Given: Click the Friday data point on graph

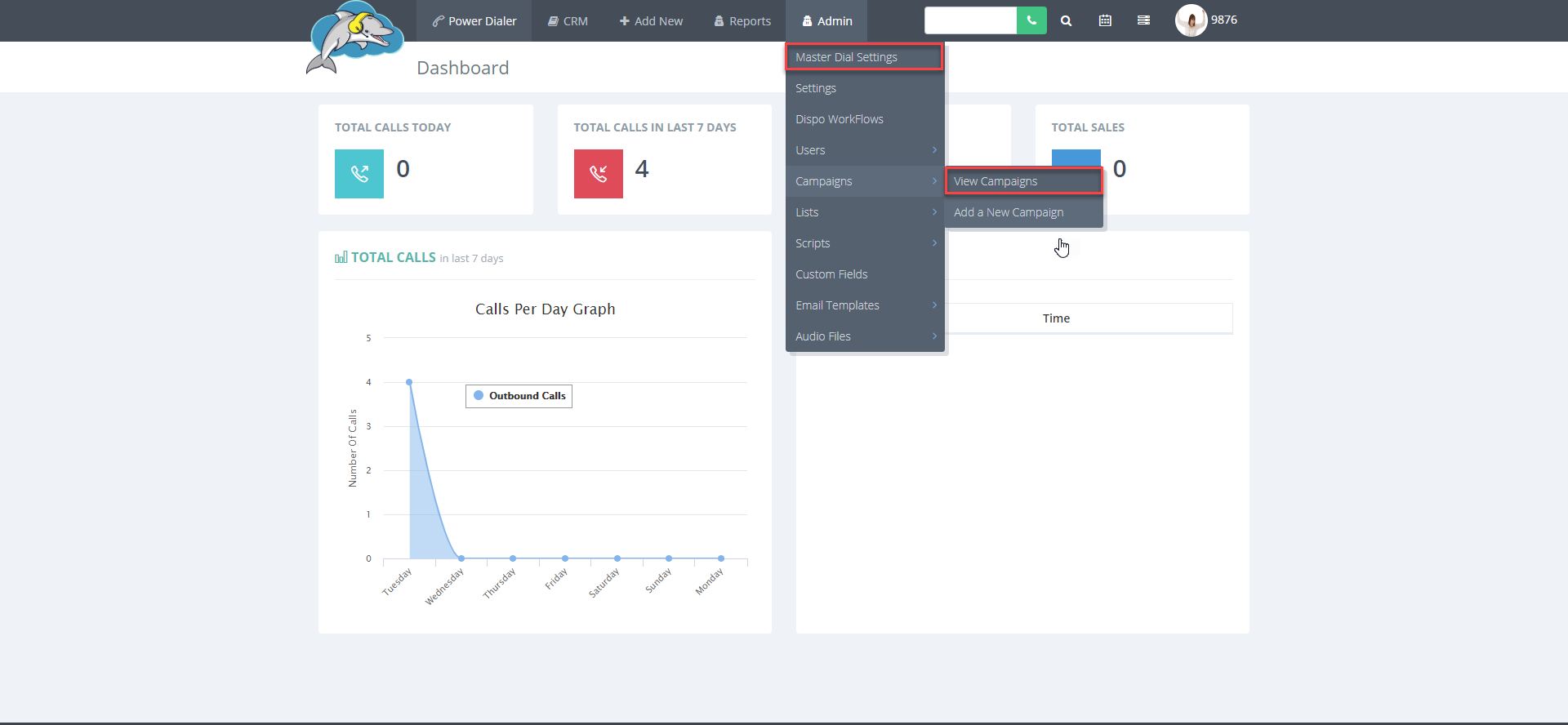Looking at the screenshot, I should click(x=565, y=558).
